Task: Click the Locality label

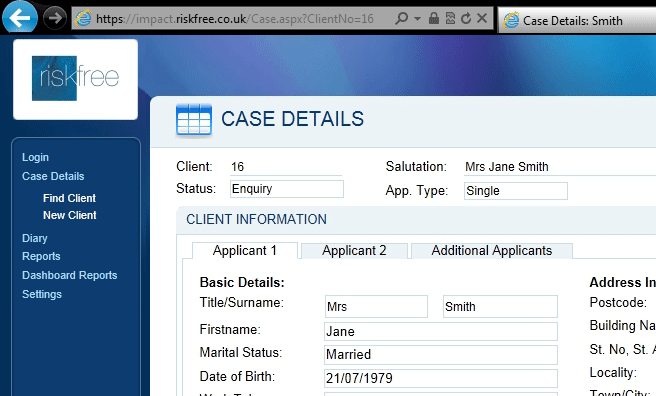Action: coord(613,372)
